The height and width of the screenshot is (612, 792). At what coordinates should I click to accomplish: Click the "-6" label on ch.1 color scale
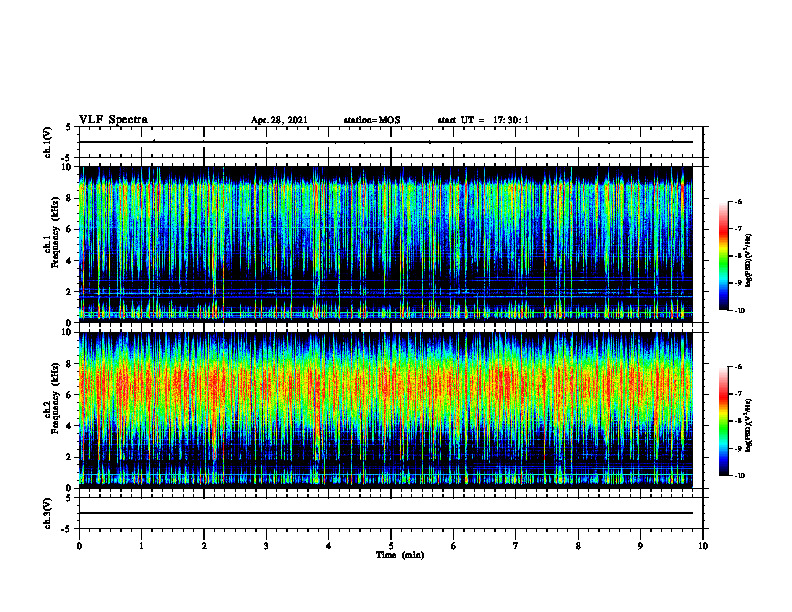[x=738, y=201]
